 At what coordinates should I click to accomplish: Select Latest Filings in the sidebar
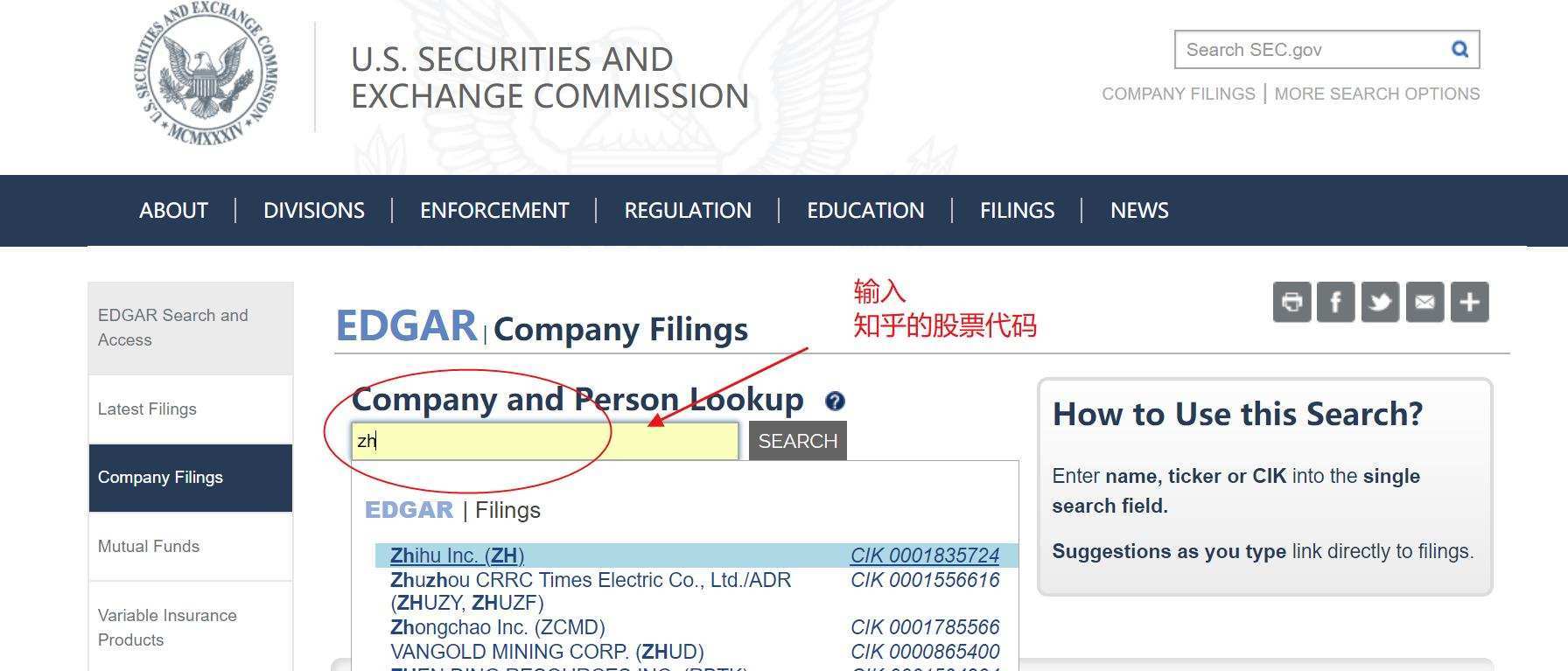(147, 409)
